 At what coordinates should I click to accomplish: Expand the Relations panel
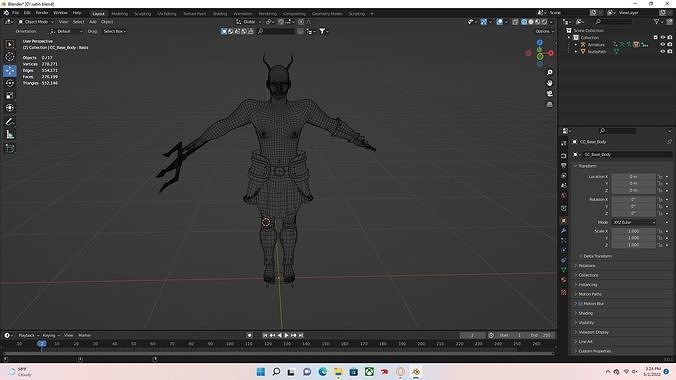tap(586, 266)
